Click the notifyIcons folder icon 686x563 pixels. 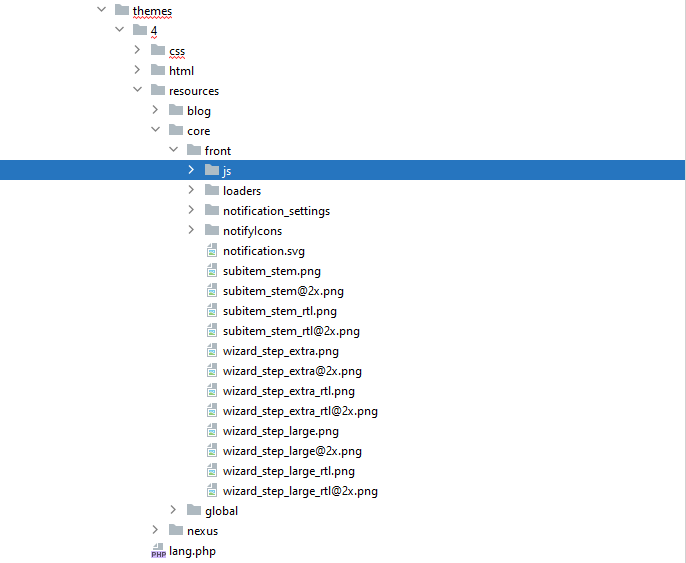[x=211, y=231]
